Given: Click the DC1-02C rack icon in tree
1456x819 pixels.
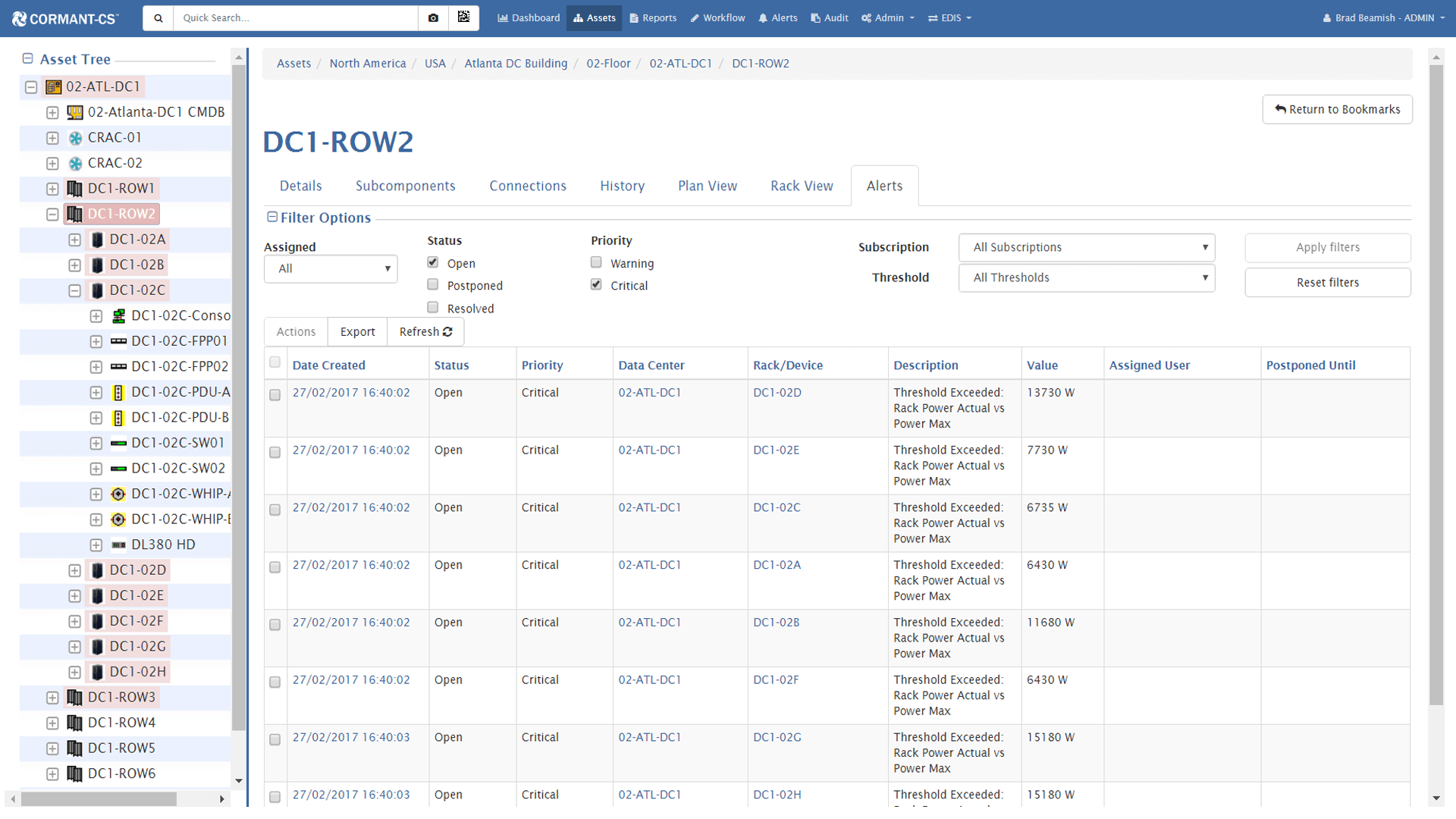Looking at the screenshot, I should (x=97, y=290).
